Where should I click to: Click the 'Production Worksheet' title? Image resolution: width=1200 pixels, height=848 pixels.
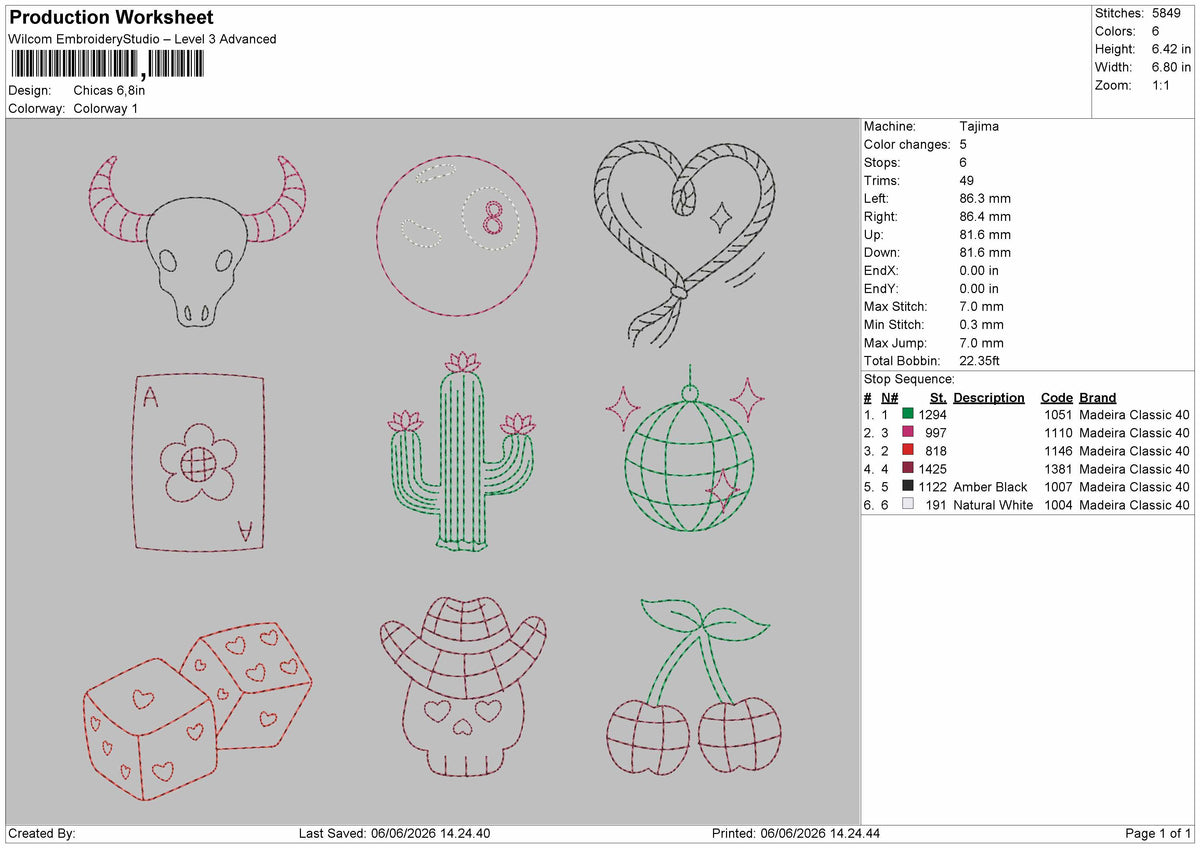click(111, 18)
